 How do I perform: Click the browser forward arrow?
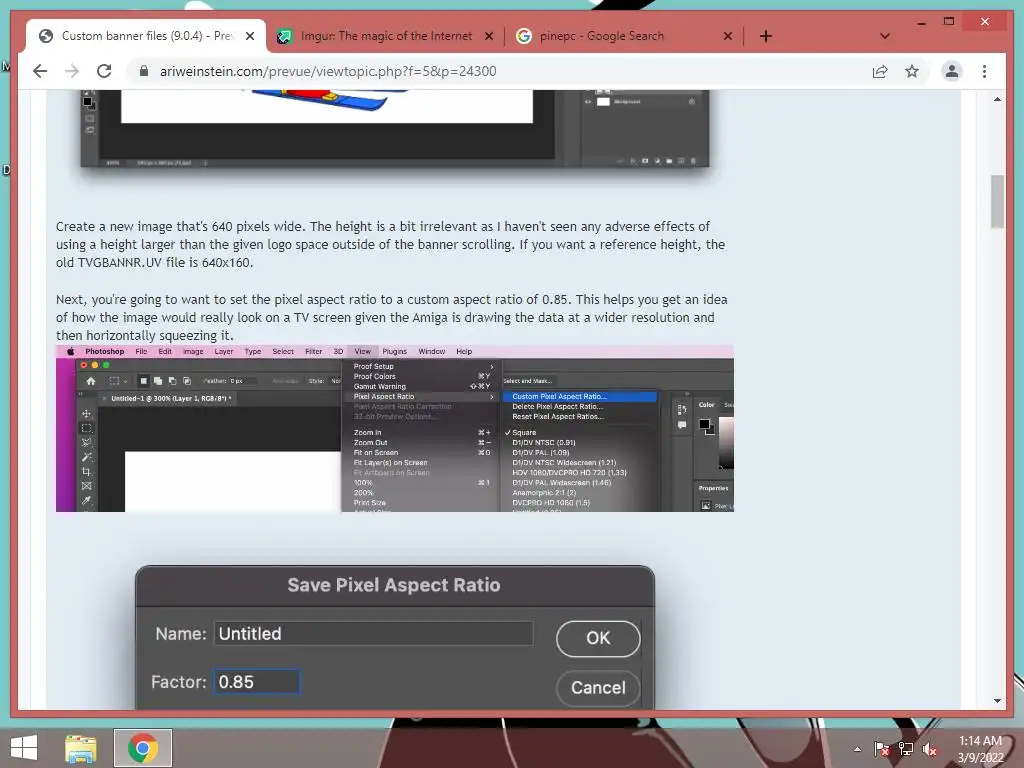[x=72, y=71]
